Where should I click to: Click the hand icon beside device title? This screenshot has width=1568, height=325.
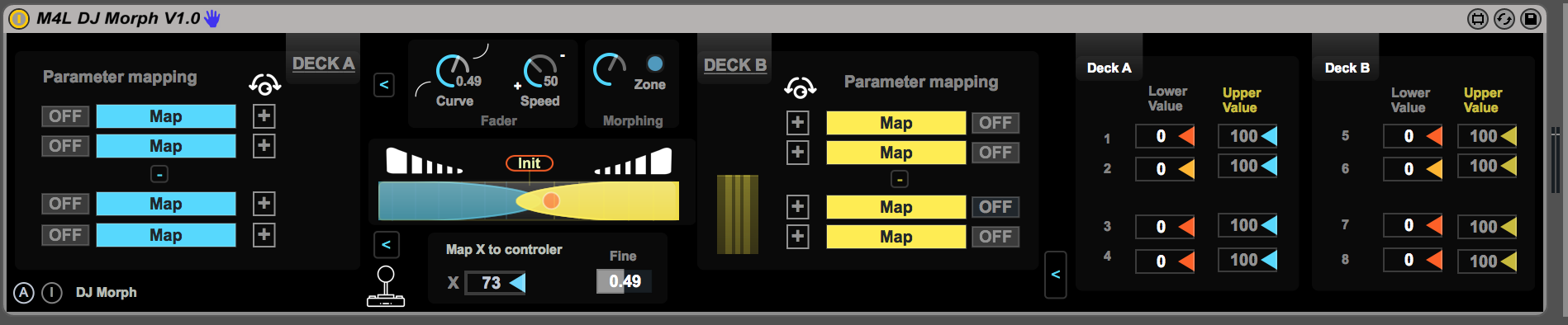pyautogui.click(x=212, y=18)
